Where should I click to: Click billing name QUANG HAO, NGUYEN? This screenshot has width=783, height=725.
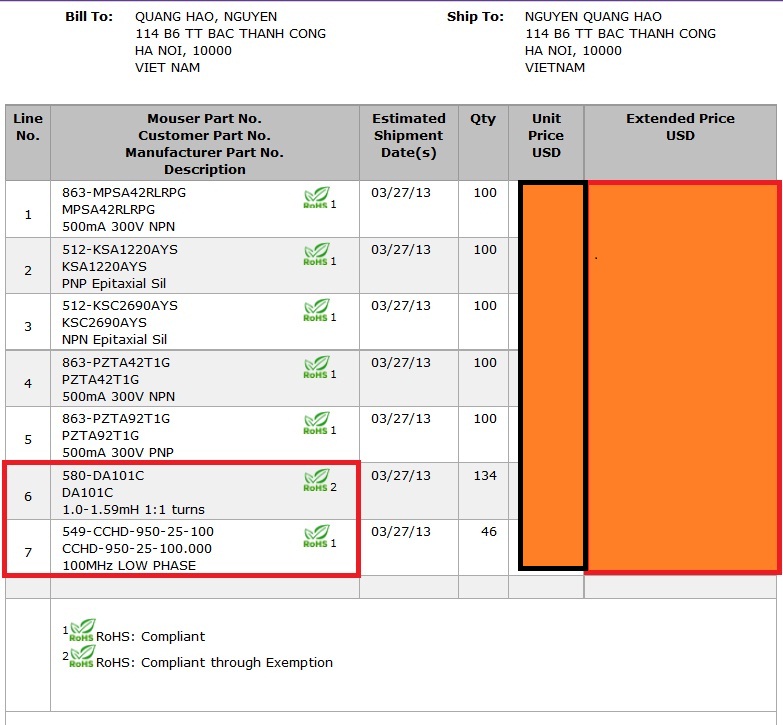point(206,16)
